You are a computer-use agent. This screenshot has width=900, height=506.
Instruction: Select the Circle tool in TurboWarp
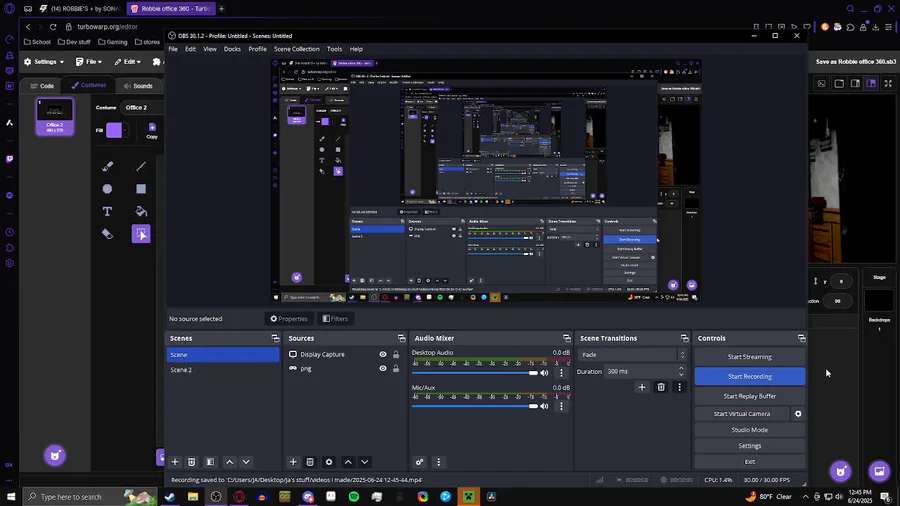(x=107, y=189)
